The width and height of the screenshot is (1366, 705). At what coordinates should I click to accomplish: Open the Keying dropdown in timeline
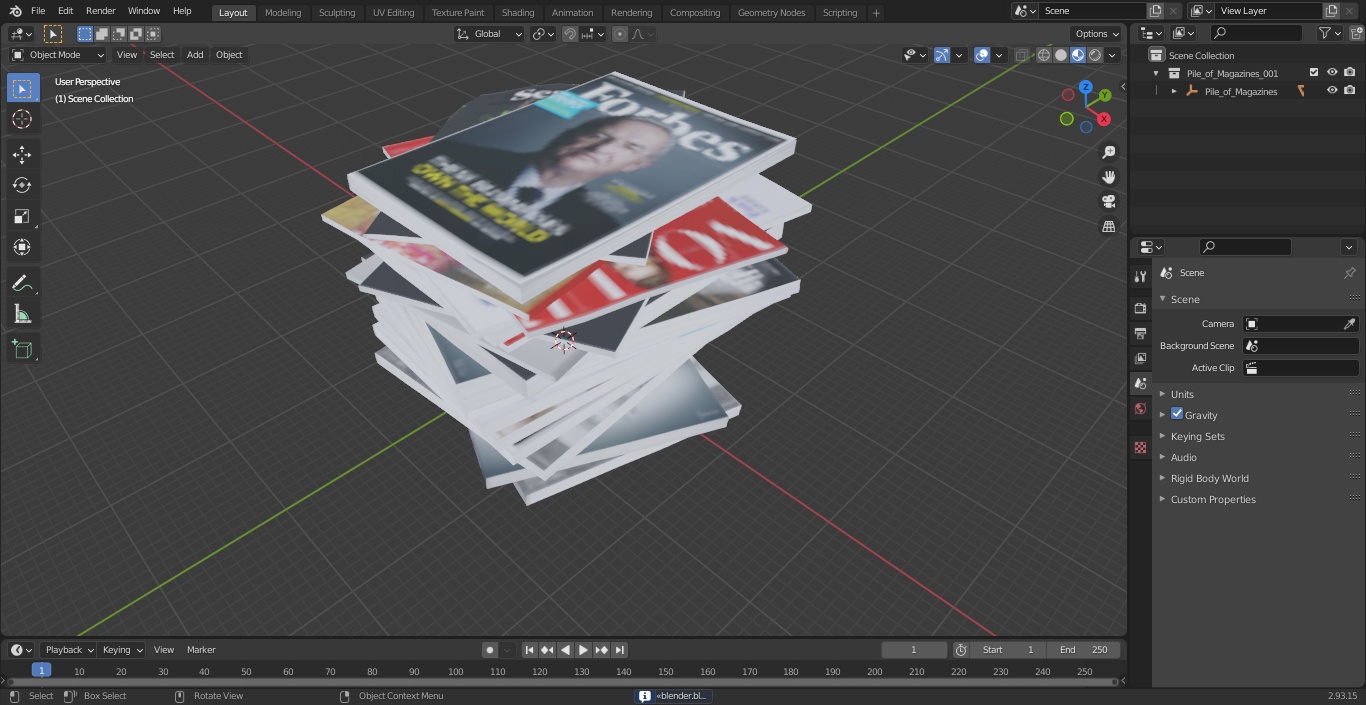[122, 650]
